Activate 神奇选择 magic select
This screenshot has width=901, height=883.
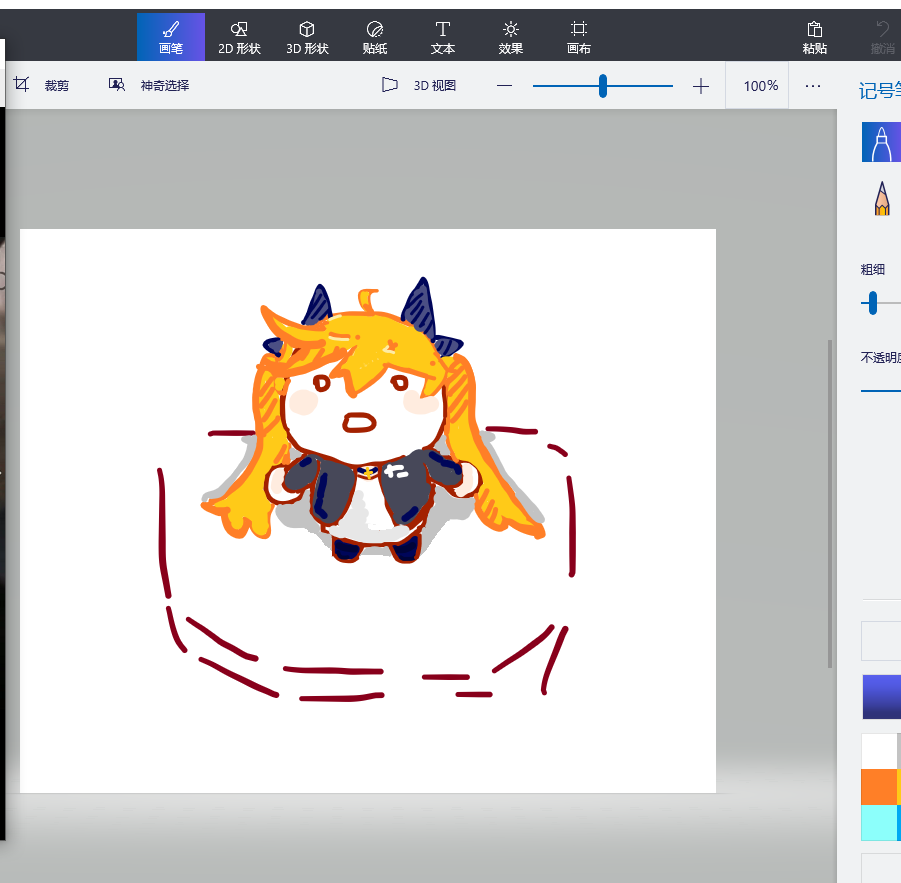149,86
